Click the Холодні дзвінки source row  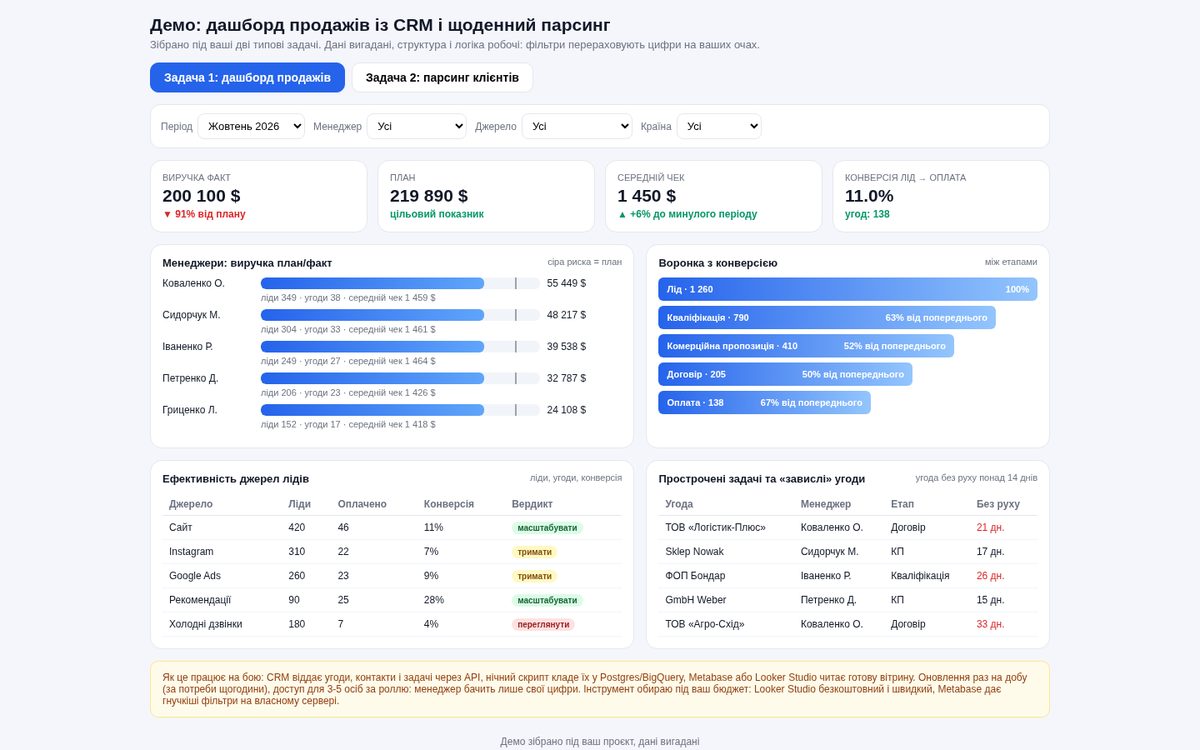[x=392, y=624]
